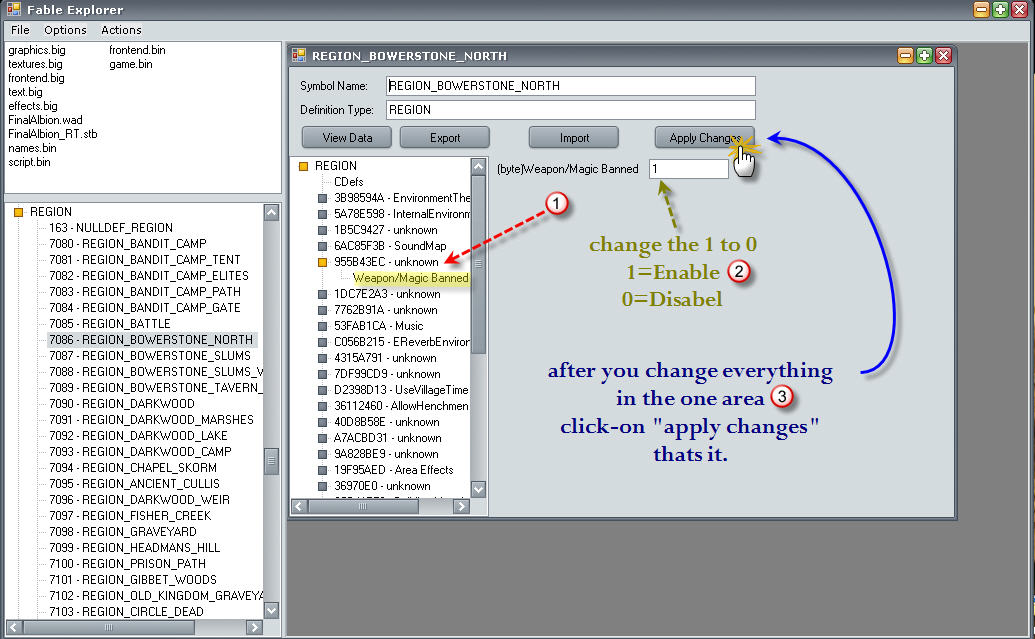Viewport: 1035px width, 639px height.
Task: Open the File menu
Action: point(20,30)
